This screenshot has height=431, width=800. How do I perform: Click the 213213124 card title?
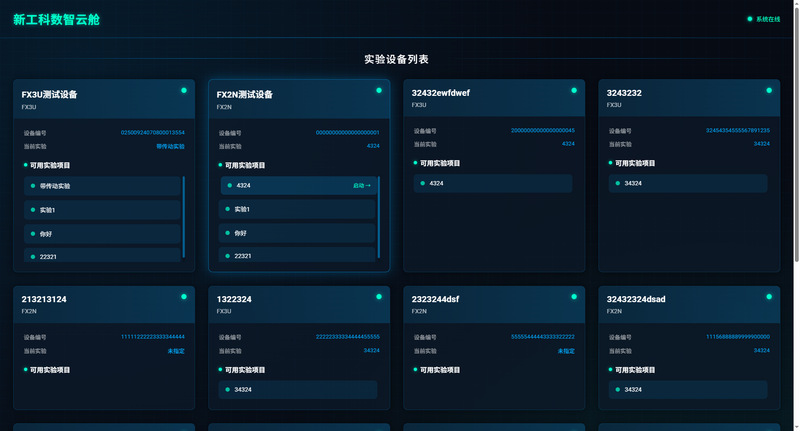(x=44, y=299)
